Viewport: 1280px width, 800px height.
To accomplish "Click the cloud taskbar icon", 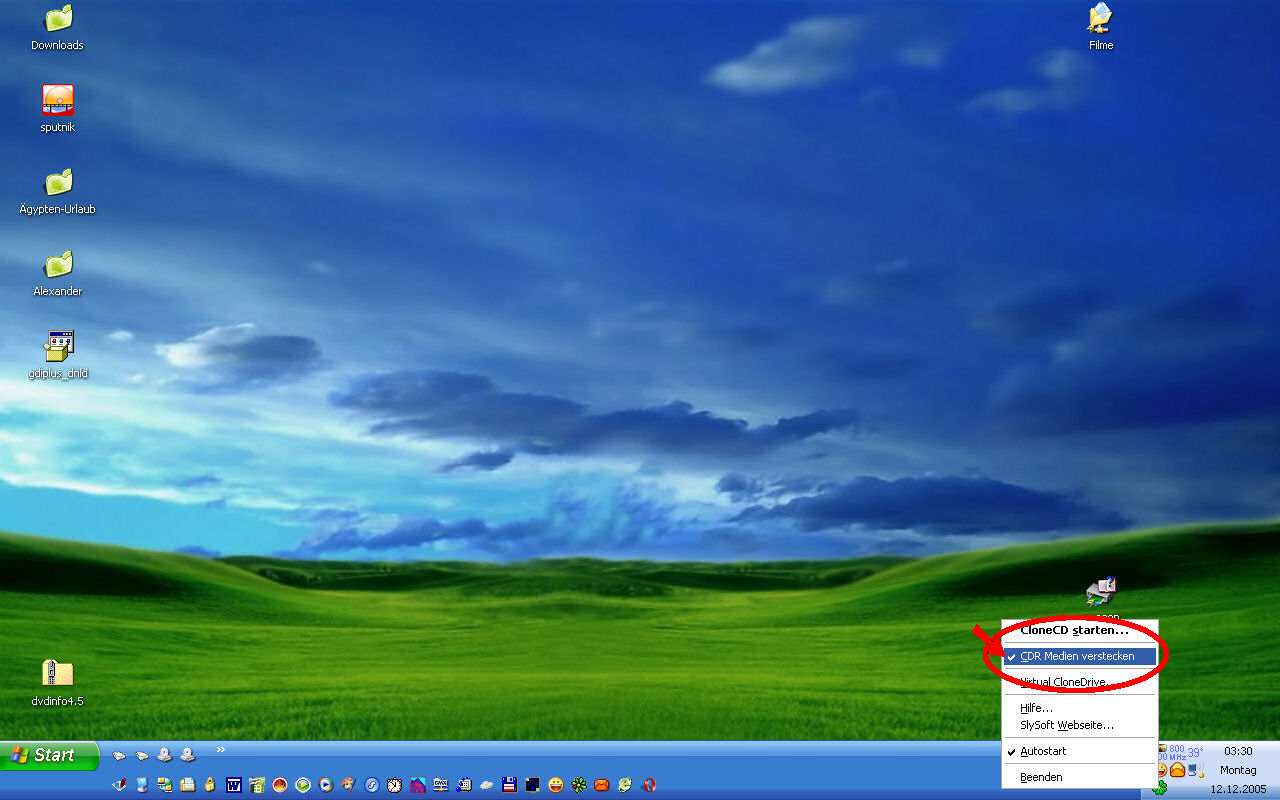I will (x=487, y=785).
